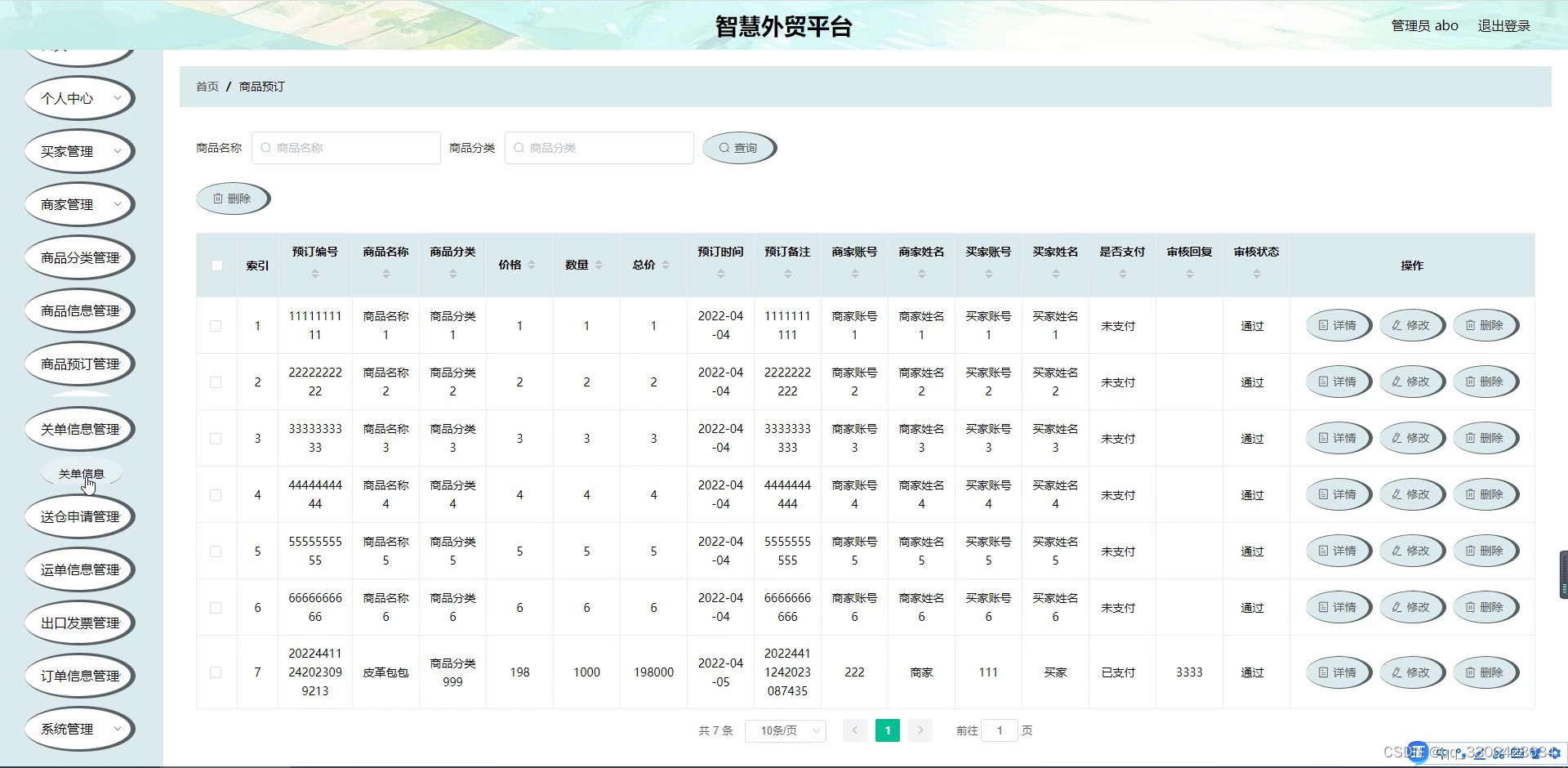Edit row 4 via 修改 button
Viewport: 1568px width, 768px height.
click(1410, 494)
